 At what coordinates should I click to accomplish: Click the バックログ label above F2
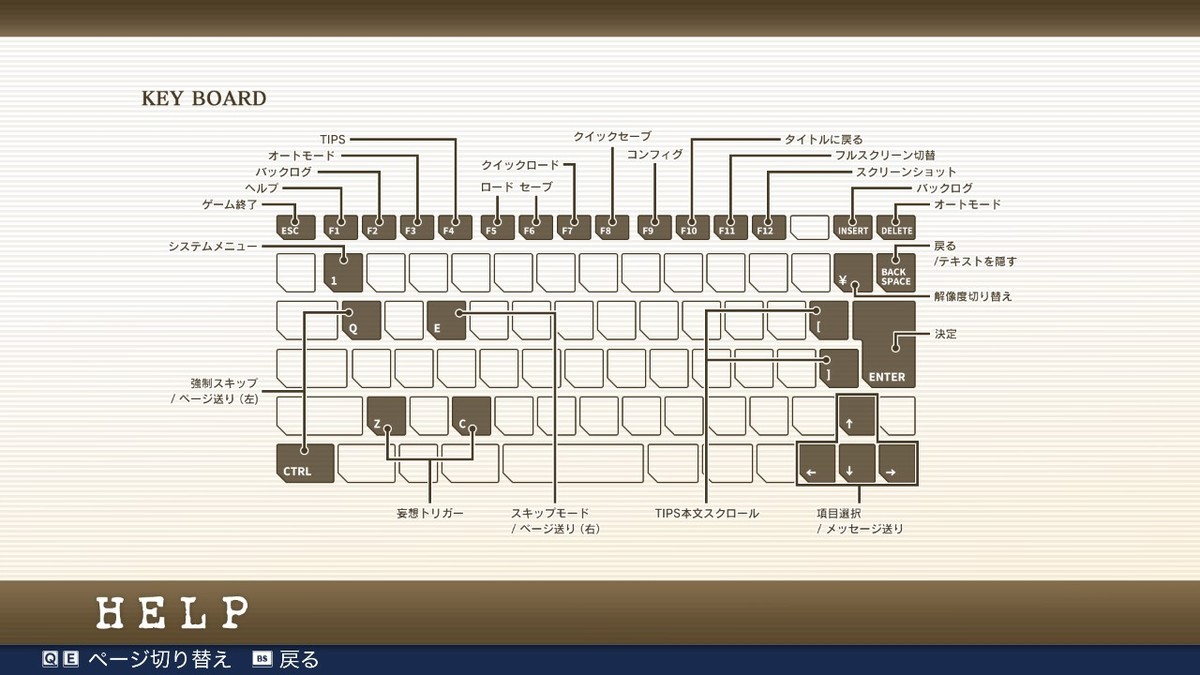283,172
